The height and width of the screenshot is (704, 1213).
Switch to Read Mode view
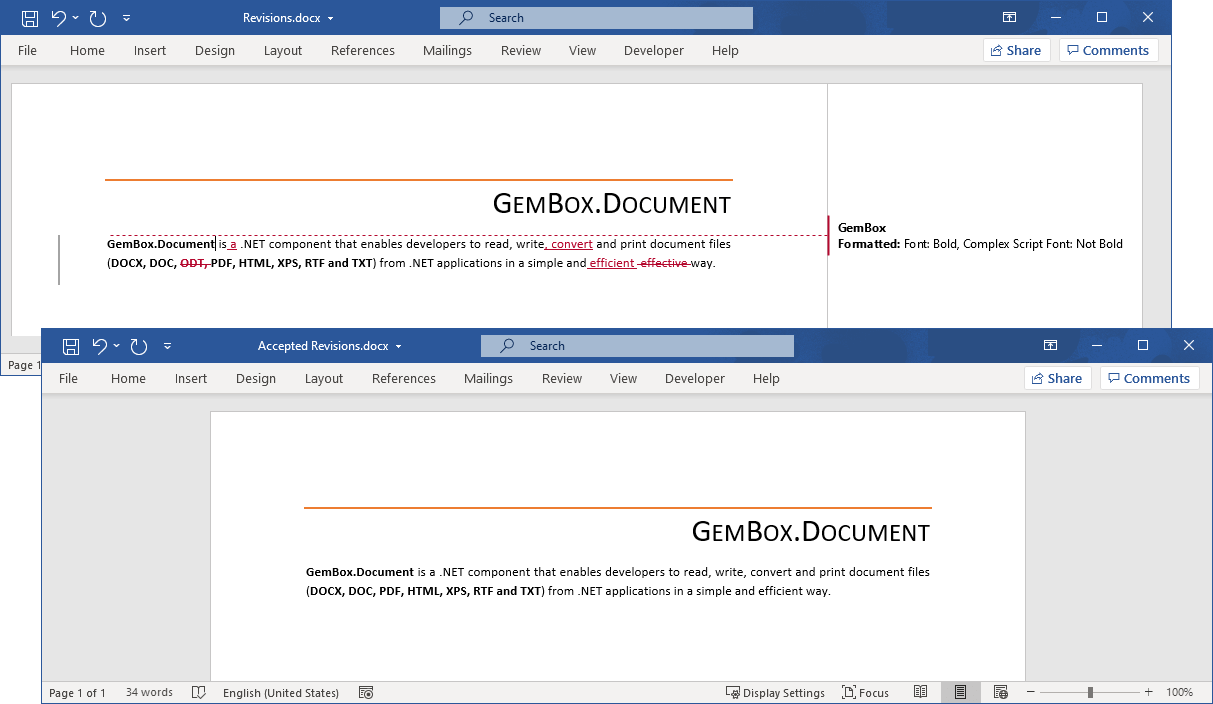pos(921,693)
